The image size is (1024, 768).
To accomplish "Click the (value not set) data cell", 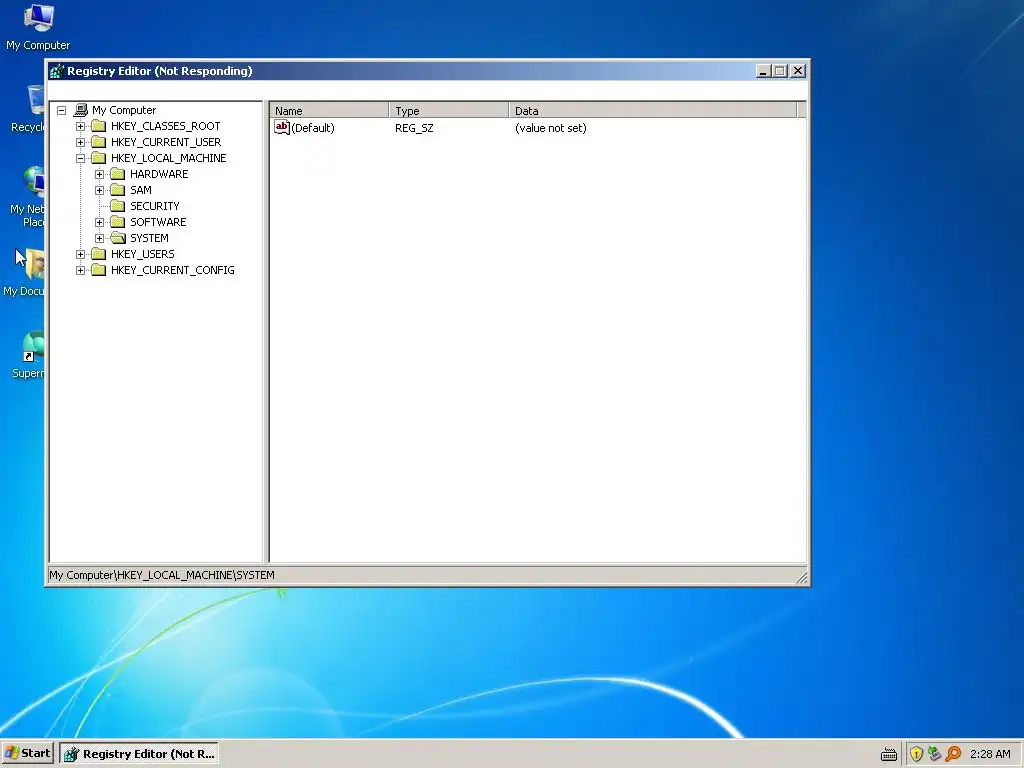I will pos(551,128).
